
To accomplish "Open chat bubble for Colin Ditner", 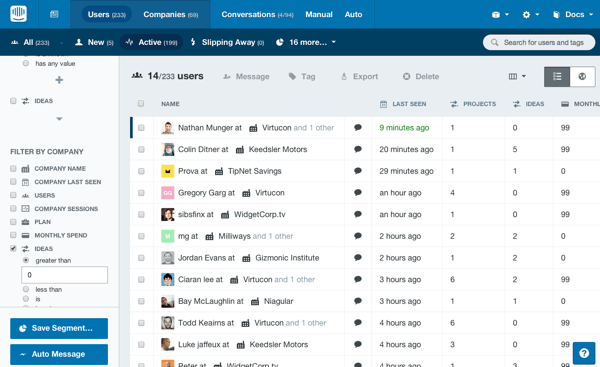I will click(x=358, y=149).
